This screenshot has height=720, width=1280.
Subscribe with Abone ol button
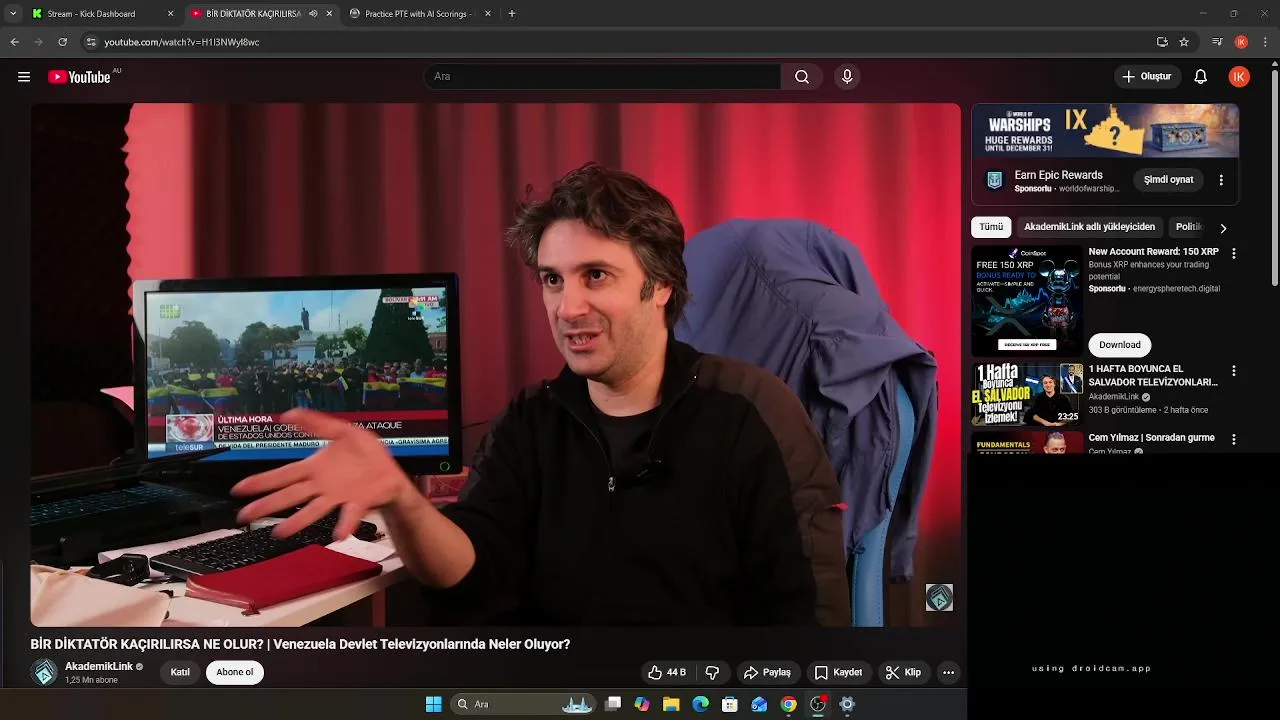pyautogui.click(x=235, y=673)
